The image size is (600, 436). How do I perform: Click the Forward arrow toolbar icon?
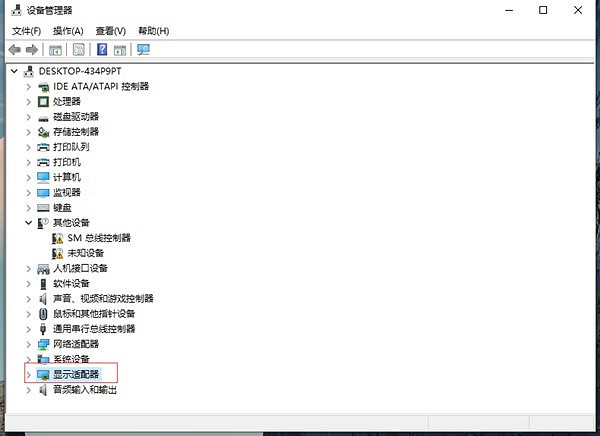coord(31,49)
